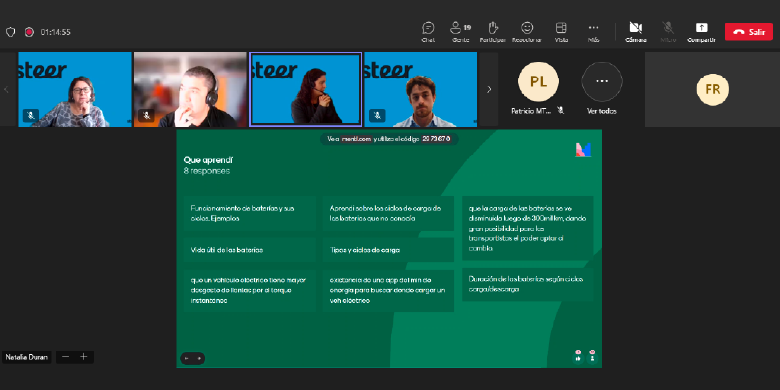780x390 pixels.
Task: Raise your hand in the meeting
Action: coord(492,32)
